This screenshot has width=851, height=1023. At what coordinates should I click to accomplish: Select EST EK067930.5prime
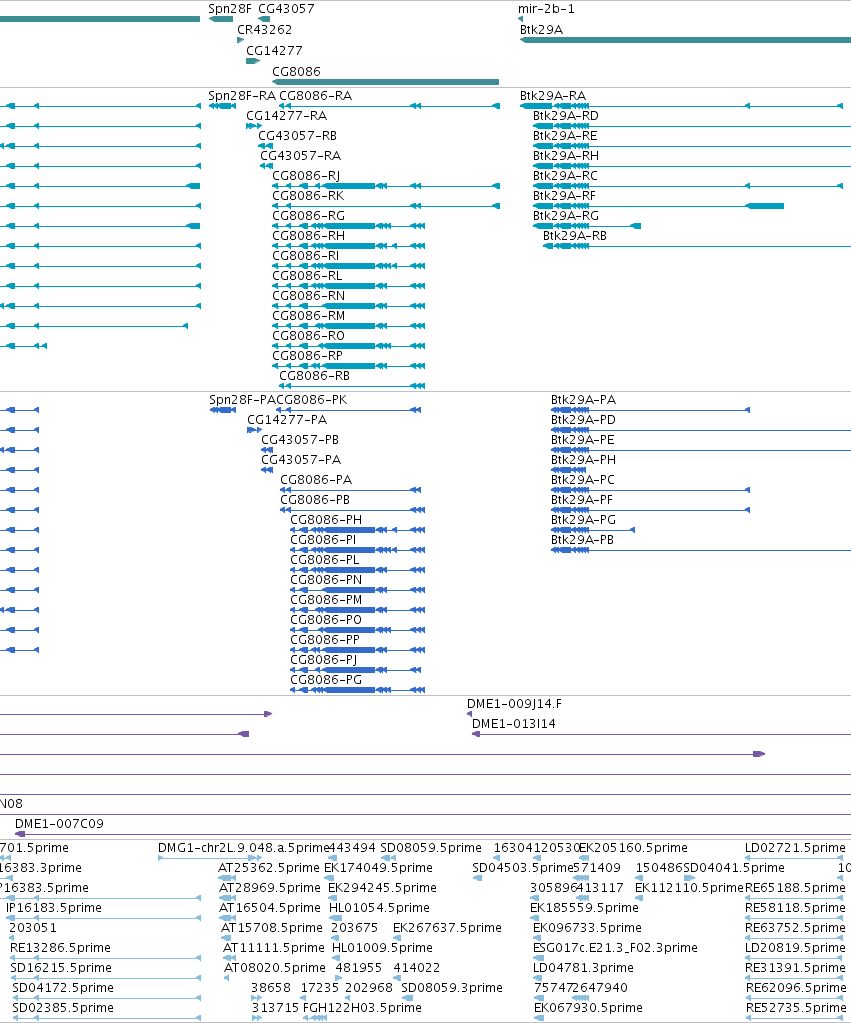(588, 1007)
